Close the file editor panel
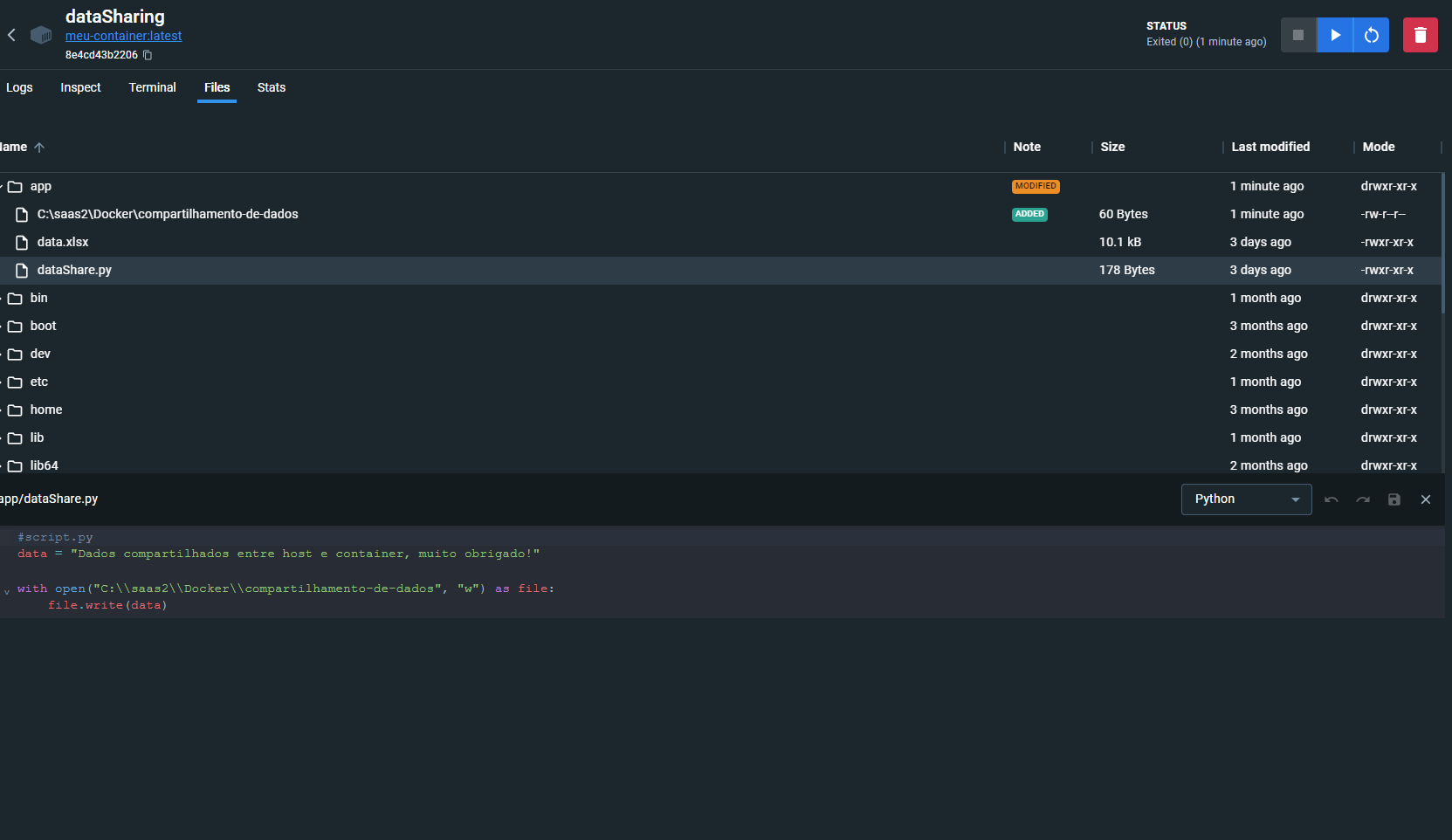 coord(1426,499)
